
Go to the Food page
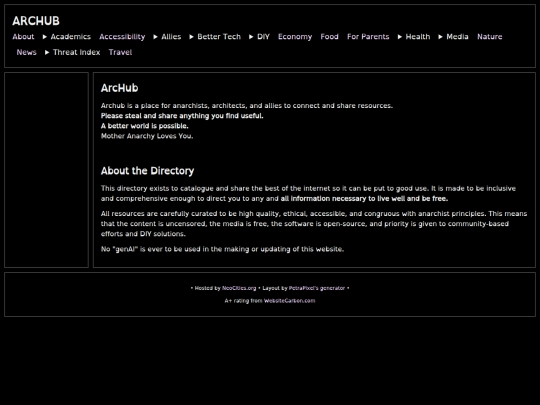[x=329, y=37]
